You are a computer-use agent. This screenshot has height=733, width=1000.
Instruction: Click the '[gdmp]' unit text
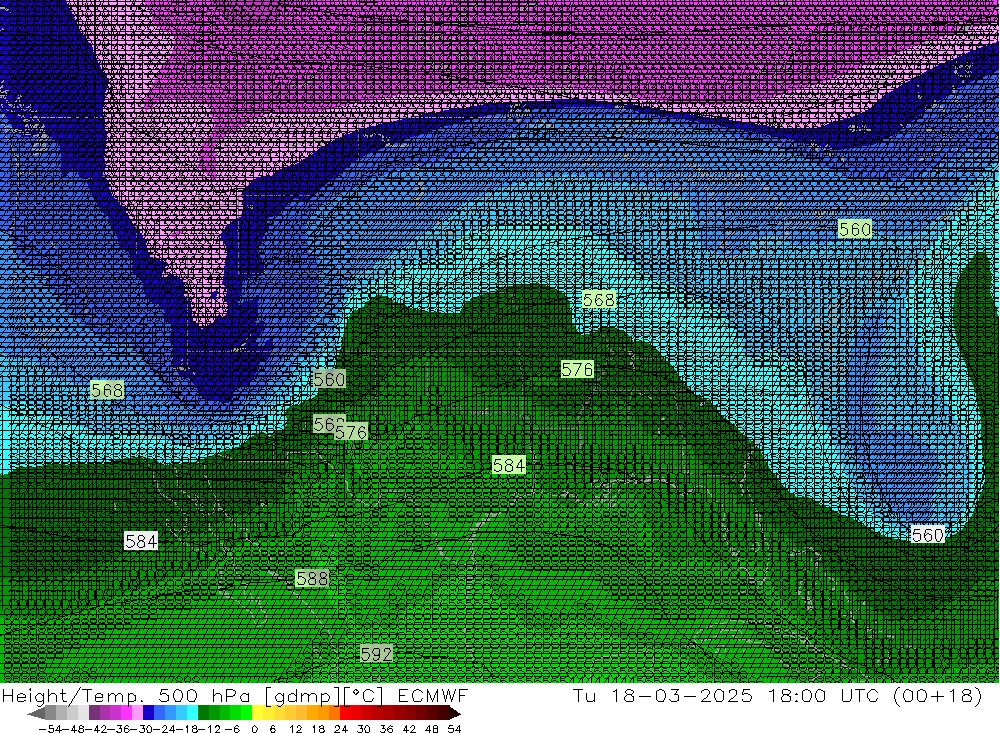(304, 696)
